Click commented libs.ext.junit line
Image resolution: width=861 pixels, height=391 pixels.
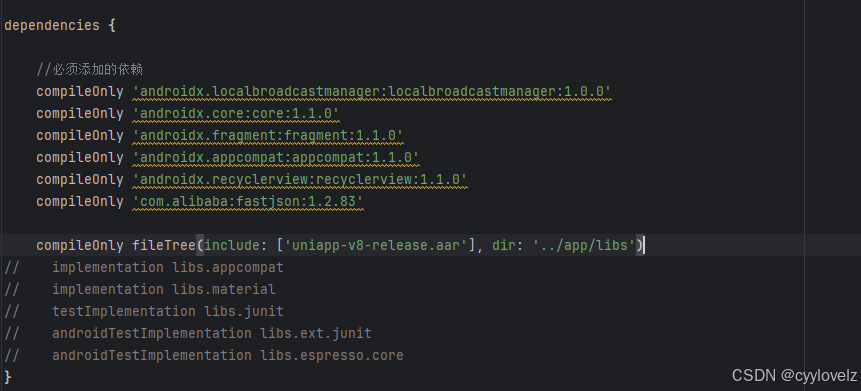point(188,333)
